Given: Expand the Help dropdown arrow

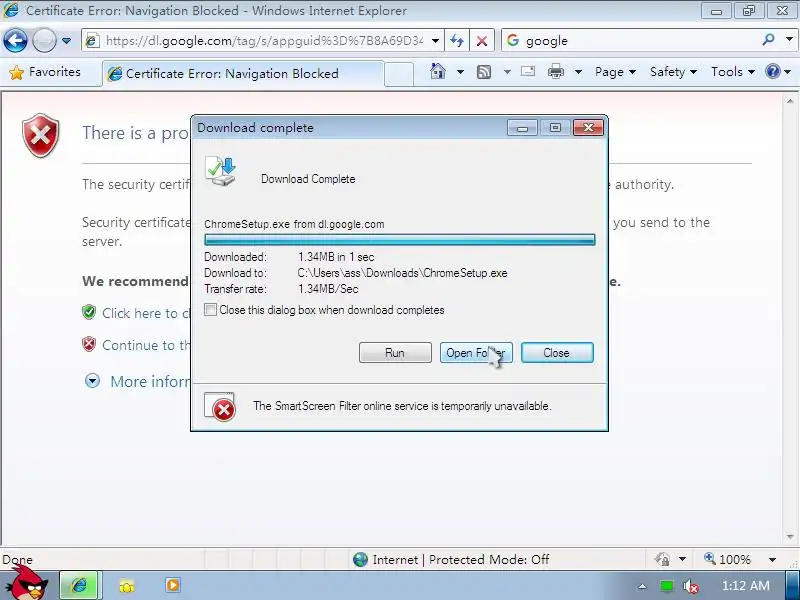Looking at the screenshot, I should coord(788,72).
